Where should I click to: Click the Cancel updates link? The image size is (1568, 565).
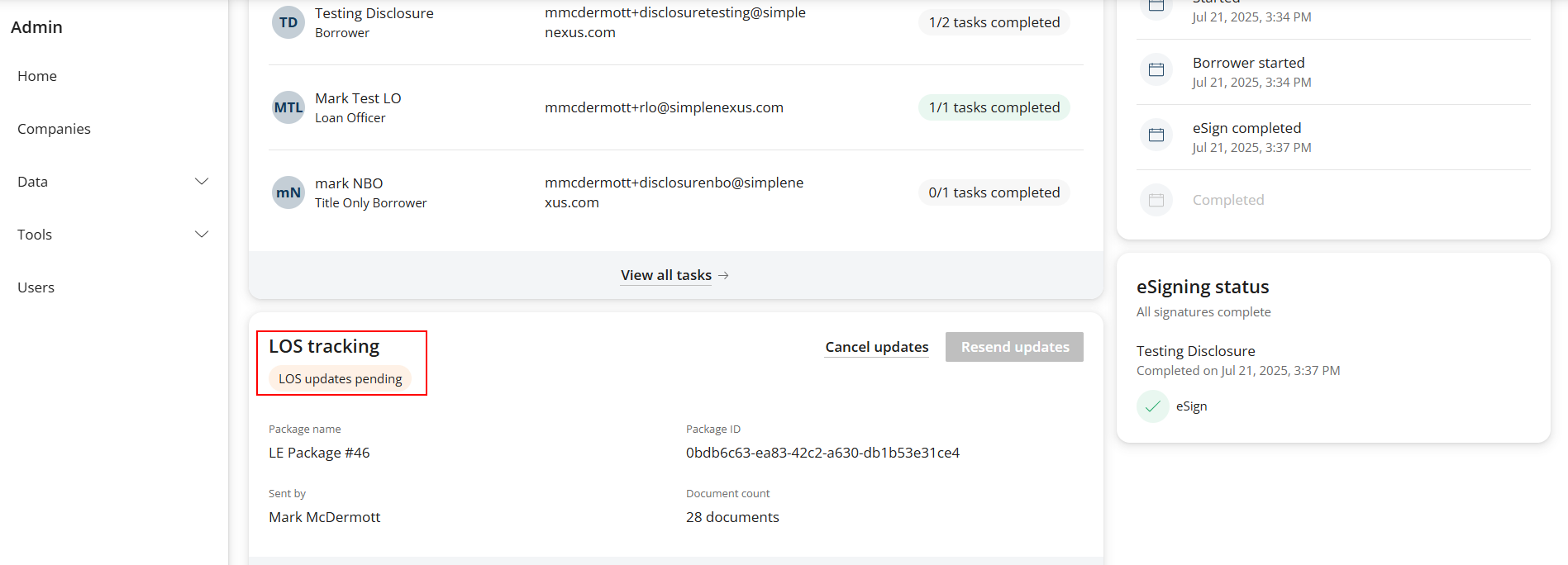pyautogui.click(x=876, y=347)
